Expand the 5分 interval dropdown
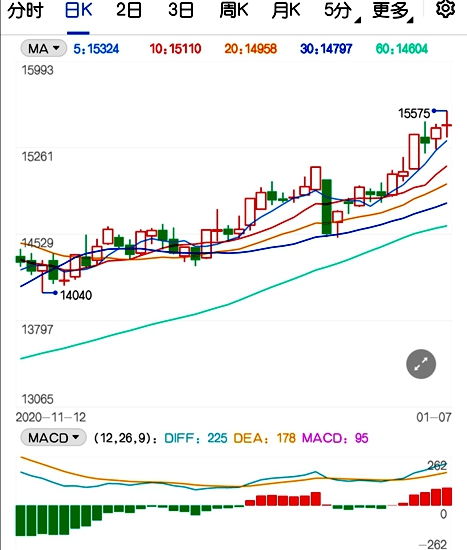 coord(342,11)
